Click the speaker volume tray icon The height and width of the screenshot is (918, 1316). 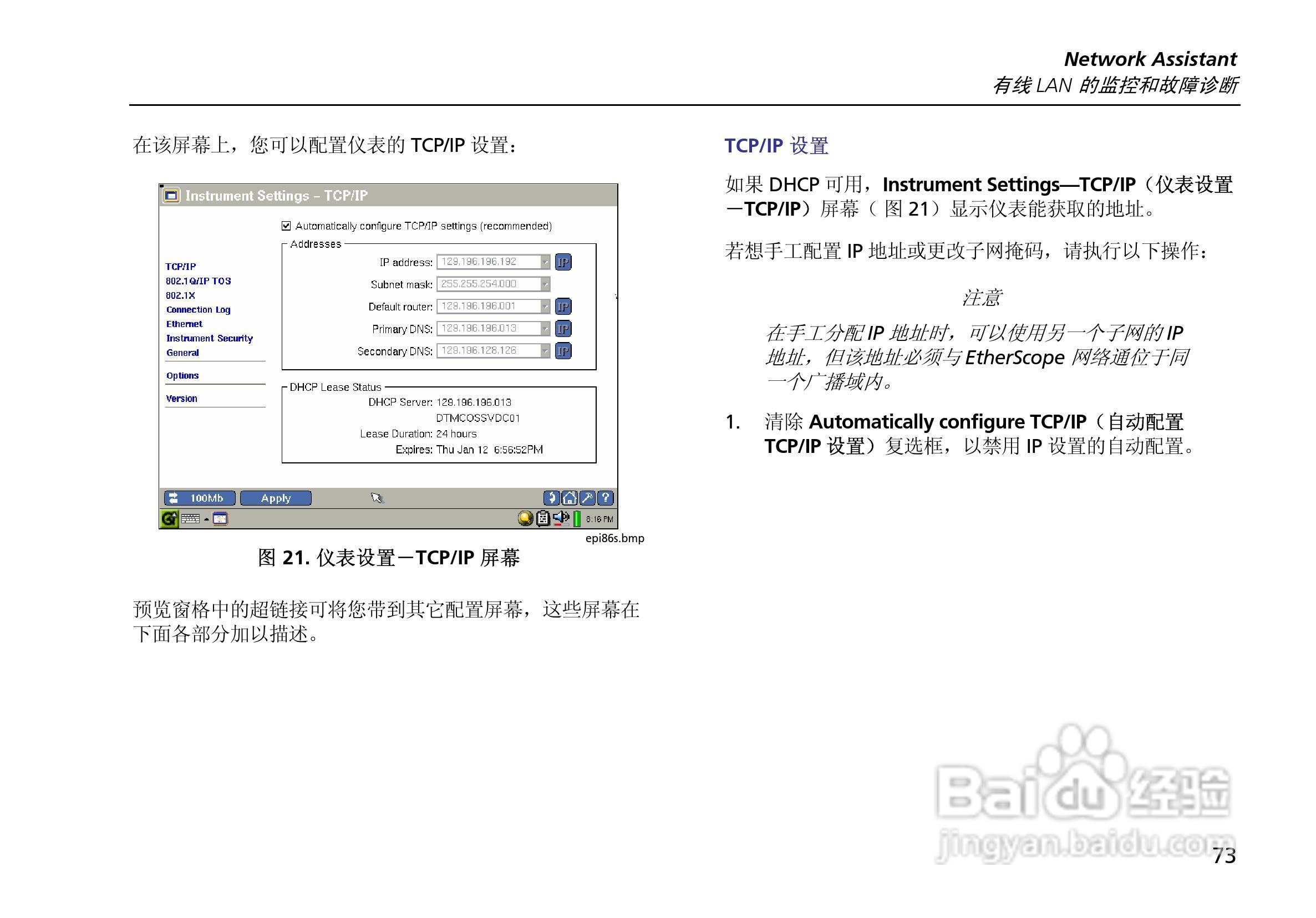point(561,518)
